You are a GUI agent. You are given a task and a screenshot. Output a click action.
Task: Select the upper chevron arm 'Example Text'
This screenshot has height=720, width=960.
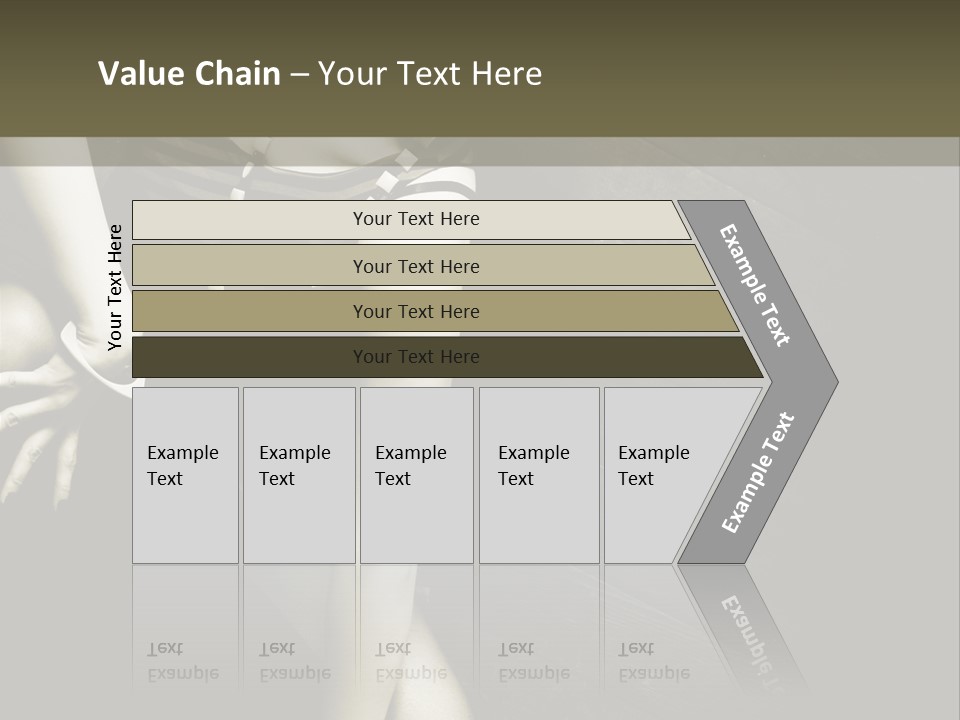754,285
